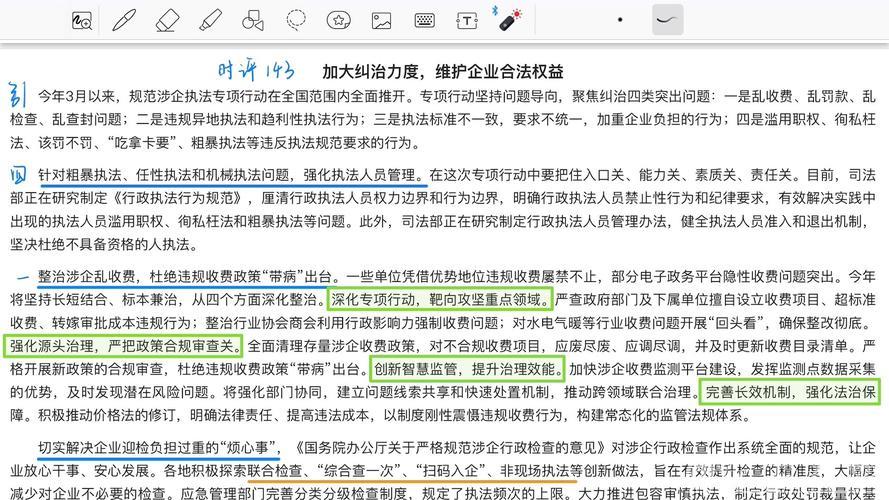The width and height of the screenshot is (889, 500).
Task: Click the highlighted phrase 创新智慧监管，提升治理效能
Action: (468, 369)
